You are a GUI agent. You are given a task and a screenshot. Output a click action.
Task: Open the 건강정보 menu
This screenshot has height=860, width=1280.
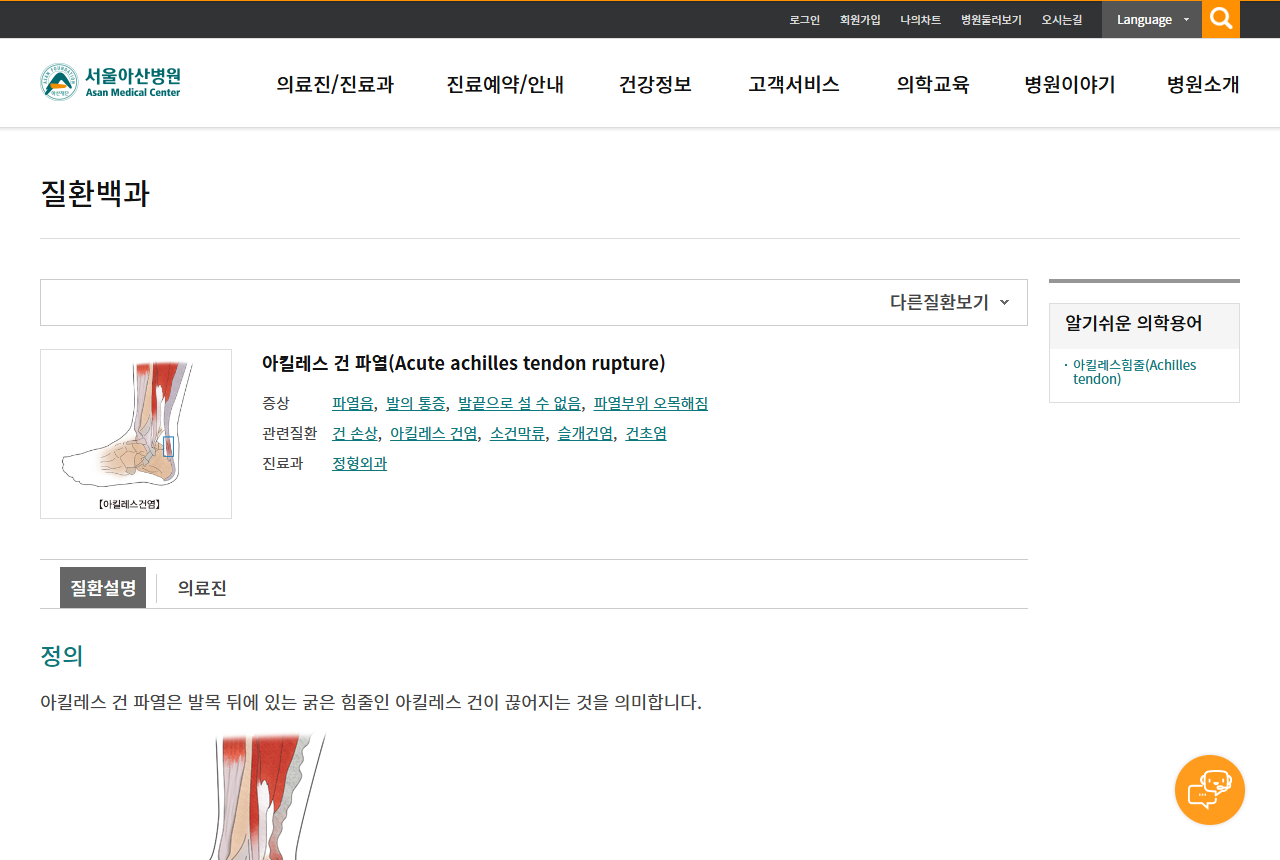point(655,85)
